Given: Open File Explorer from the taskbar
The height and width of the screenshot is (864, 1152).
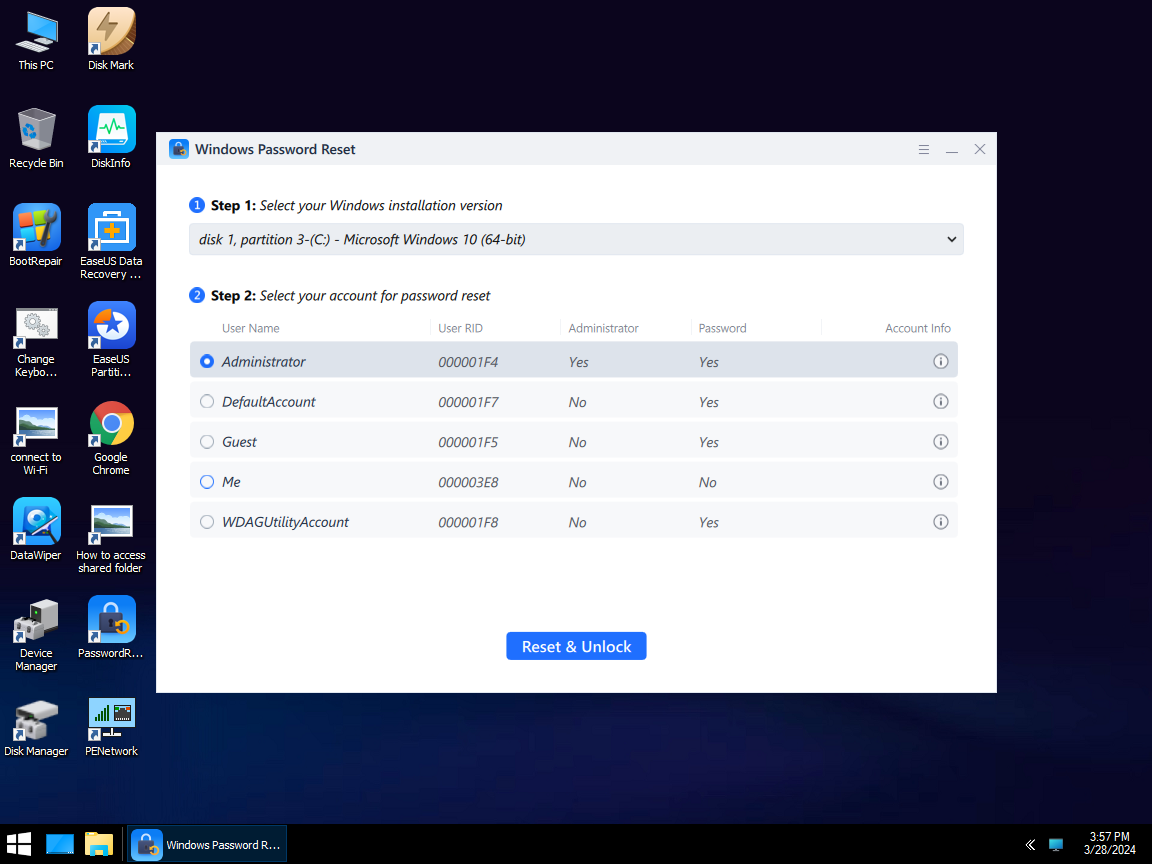Looking at the screenshot, I should 99,844.
